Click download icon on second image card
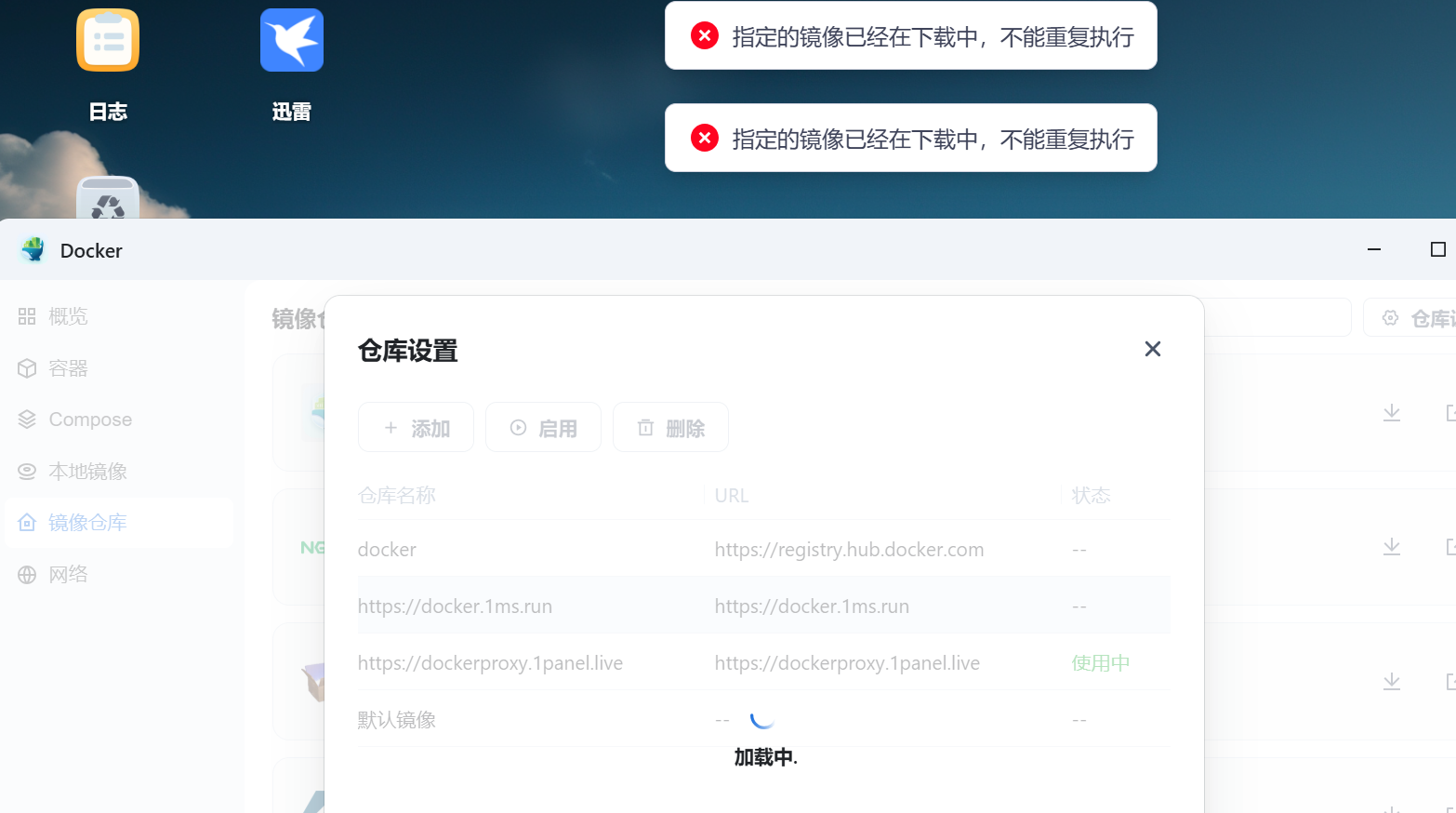This screenshot has width=1456, height=813. pyautogui.click(x=1392, y=546)
